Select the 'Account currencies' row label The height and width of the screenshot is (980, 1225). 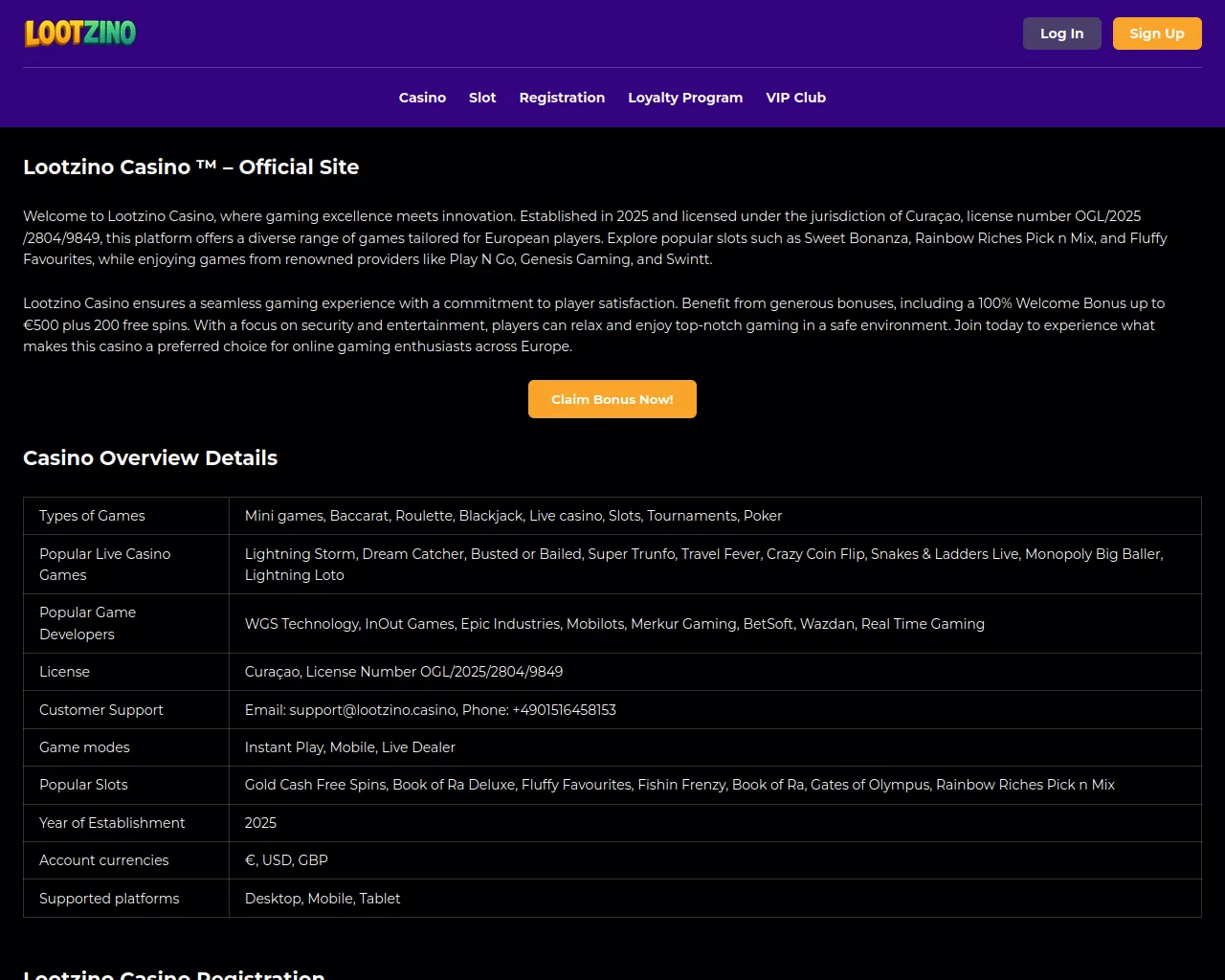[104, 860]
